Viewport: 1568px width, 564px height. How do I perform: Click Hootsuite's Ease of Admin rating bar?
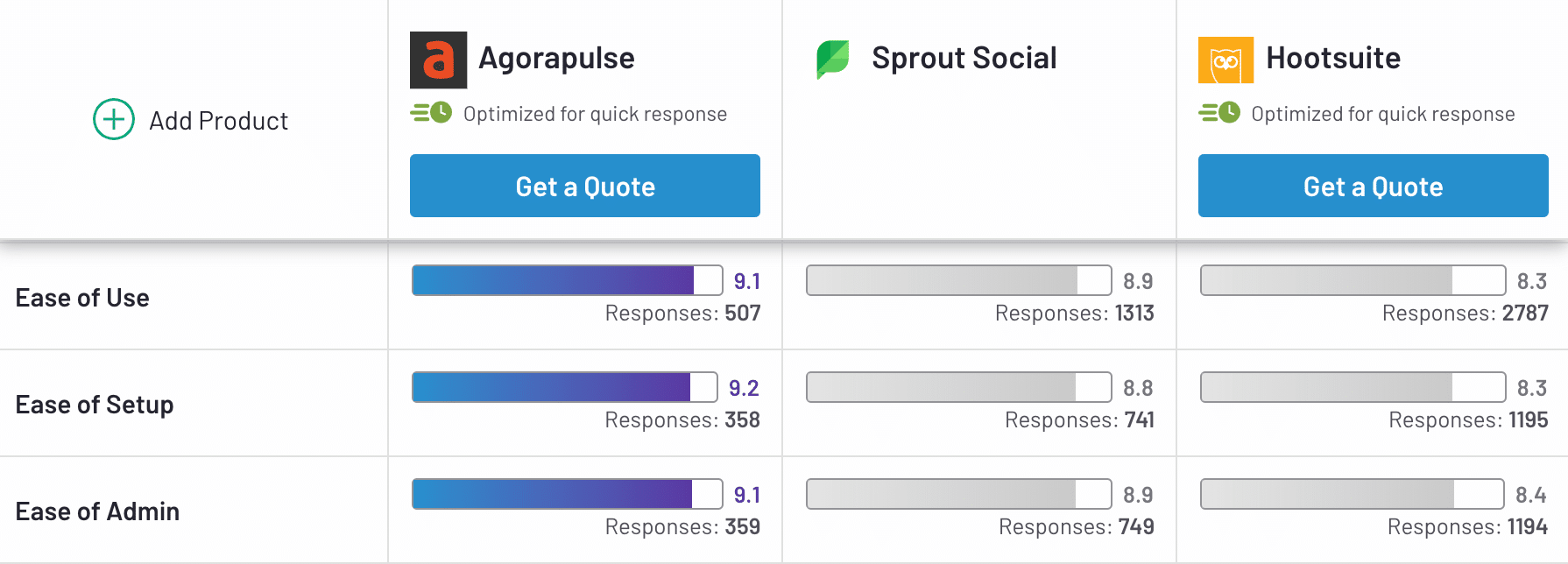(x=1353, y=494)
